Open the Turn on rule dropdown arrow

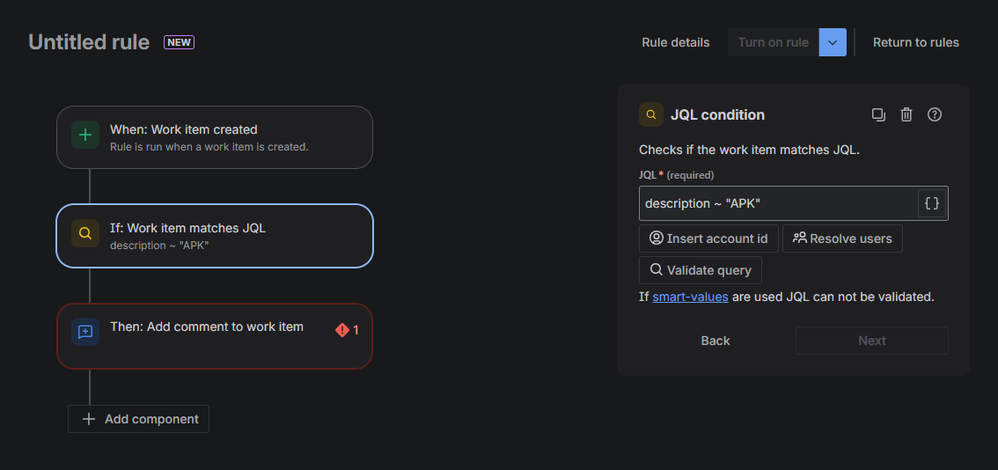(833, 43)
